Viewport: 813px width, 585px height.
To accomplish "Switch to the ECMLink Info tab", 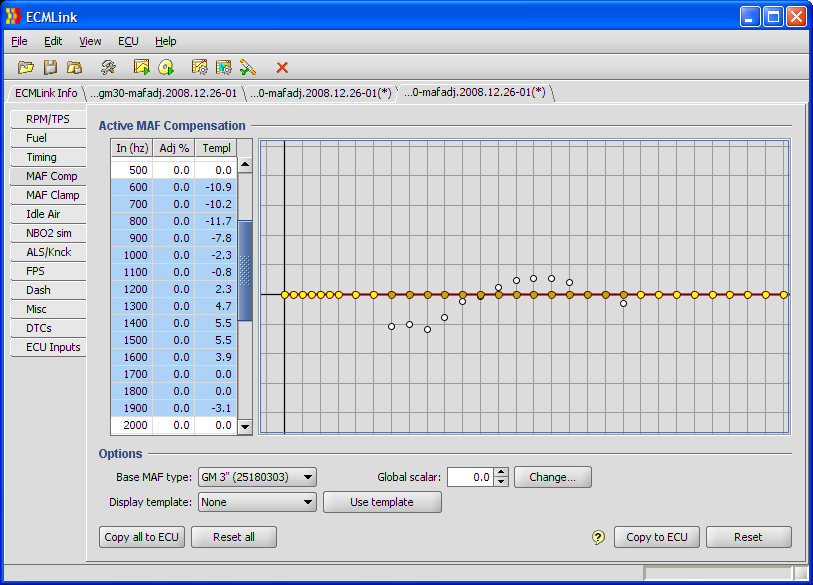I will pyautogui.click(x=46, y=93).
